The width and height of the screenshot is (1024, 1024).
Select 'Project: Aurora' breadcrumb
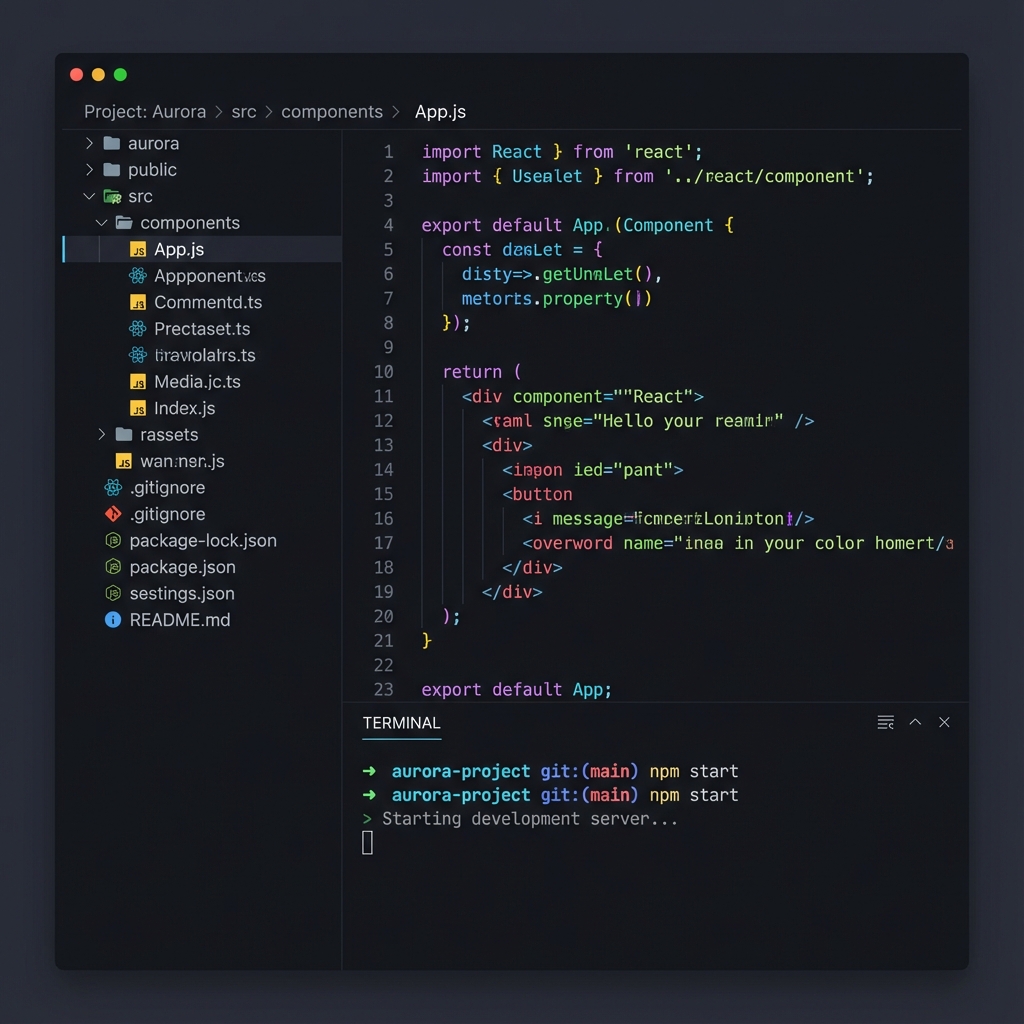(145, 112)
